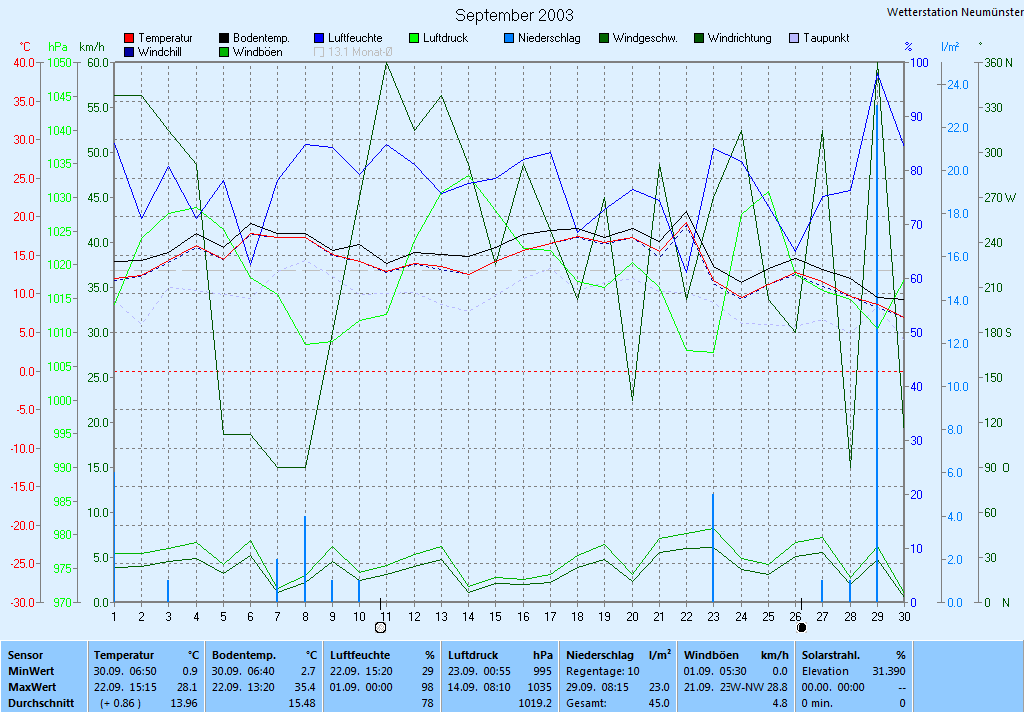The image size is (1024, 712).
Task: Click the max temperature value 28.1
Action: (x=187, y=687)
